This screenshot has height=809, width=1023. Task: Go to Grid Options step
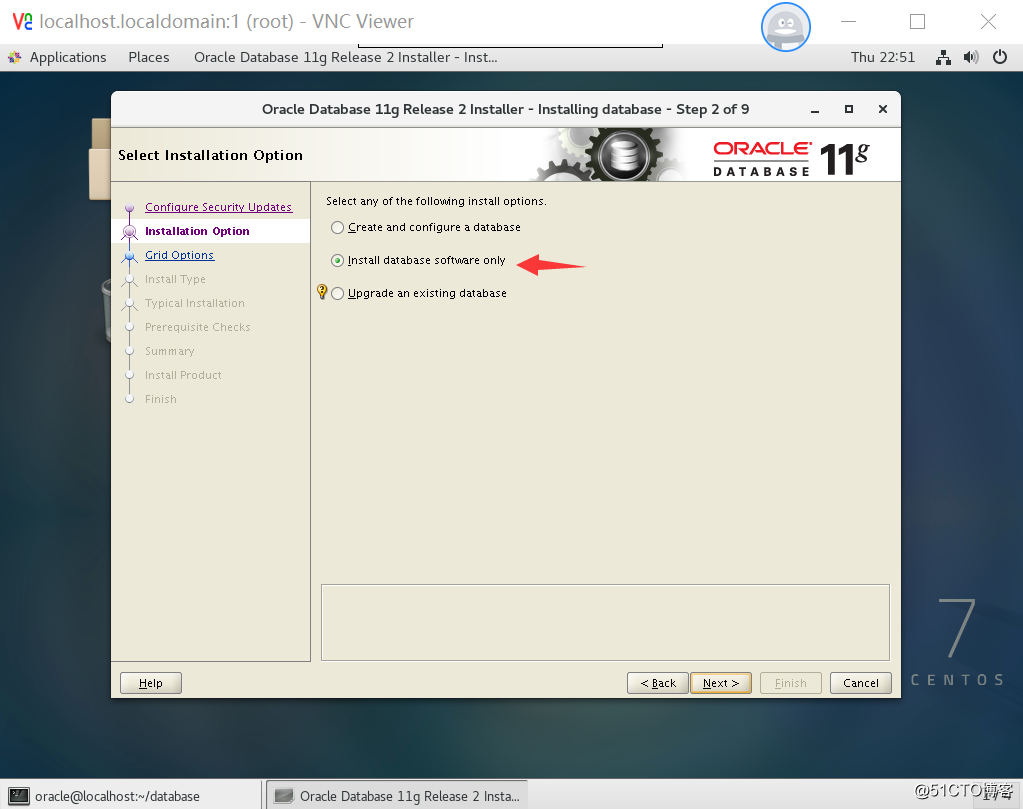179,255
